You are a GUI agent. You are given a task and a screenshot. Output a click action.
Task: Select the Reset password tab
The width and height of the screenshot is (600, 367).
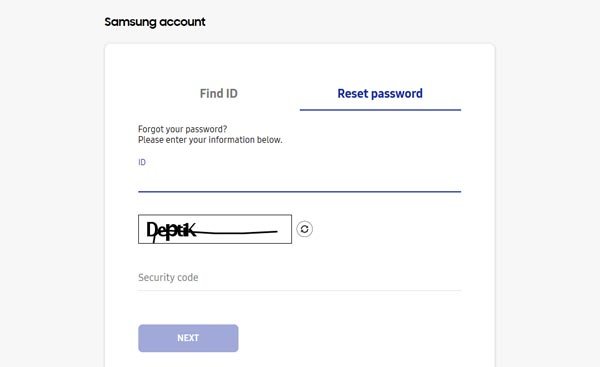[380, 93]
